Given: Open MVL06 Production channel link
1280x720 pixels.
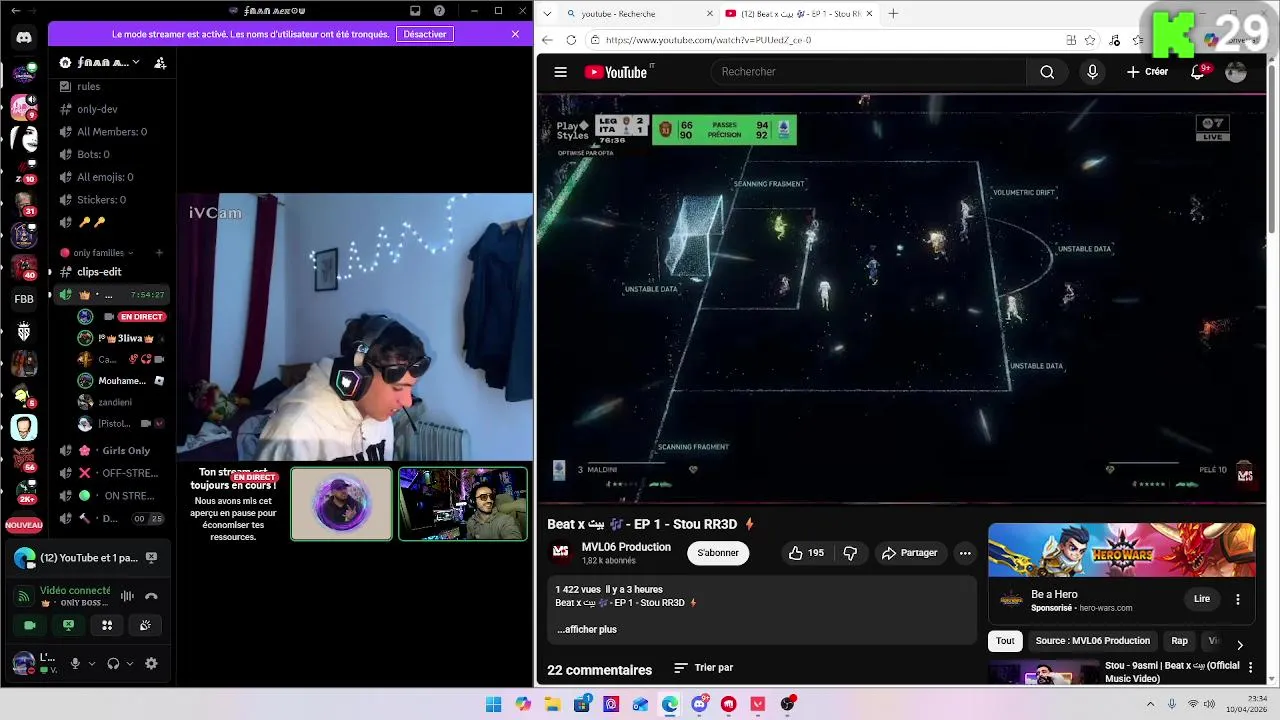Looking at the screenshot, I should [626, 547].
